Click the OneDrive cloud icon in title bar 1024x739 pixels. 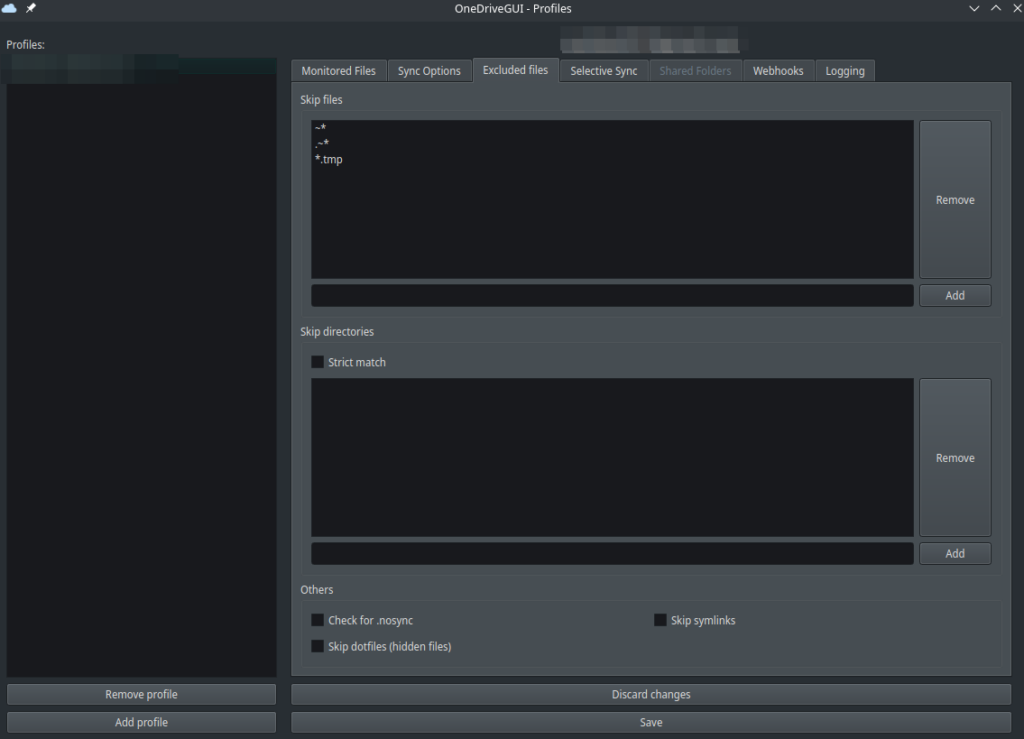pyautogui.click(x=9, y=8)
